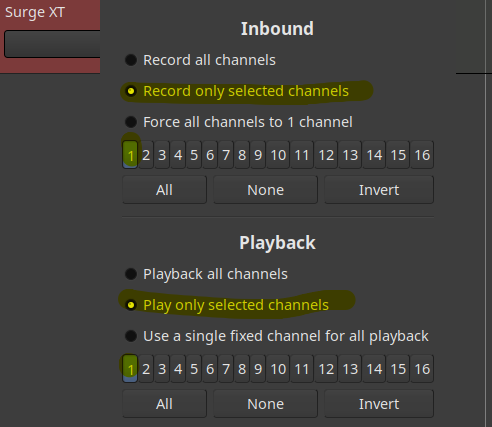Select Use a single fixed channel option
Image resolution: width=492 pixels, height=427 pixels.
[276, 336]
